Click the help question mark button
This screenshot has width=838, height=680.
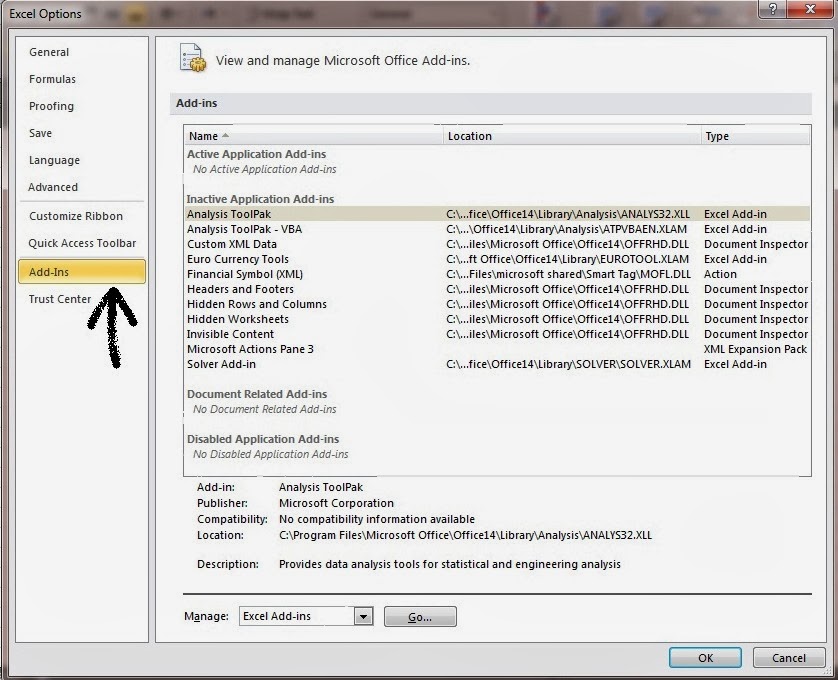pos(772,9)
